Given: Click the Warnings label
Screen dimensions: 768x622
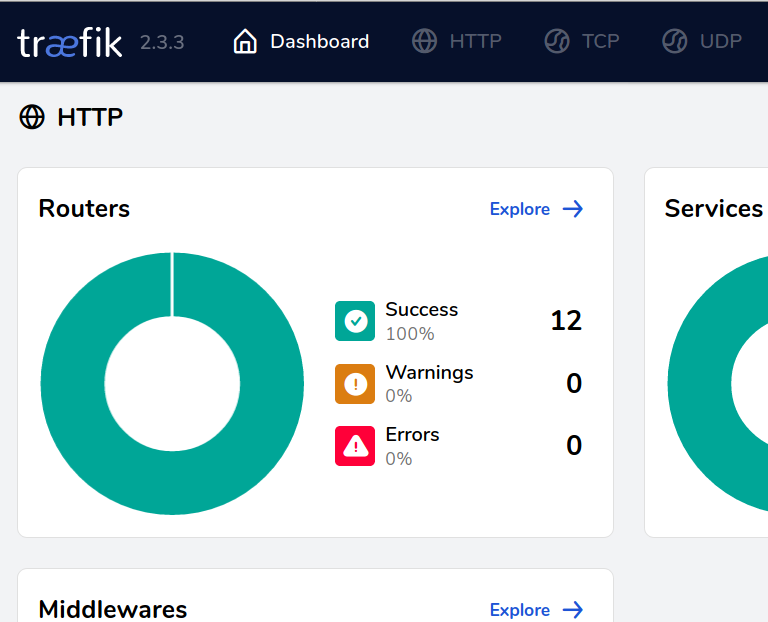Looking at the screenshot, I should [x=430, y=373].
